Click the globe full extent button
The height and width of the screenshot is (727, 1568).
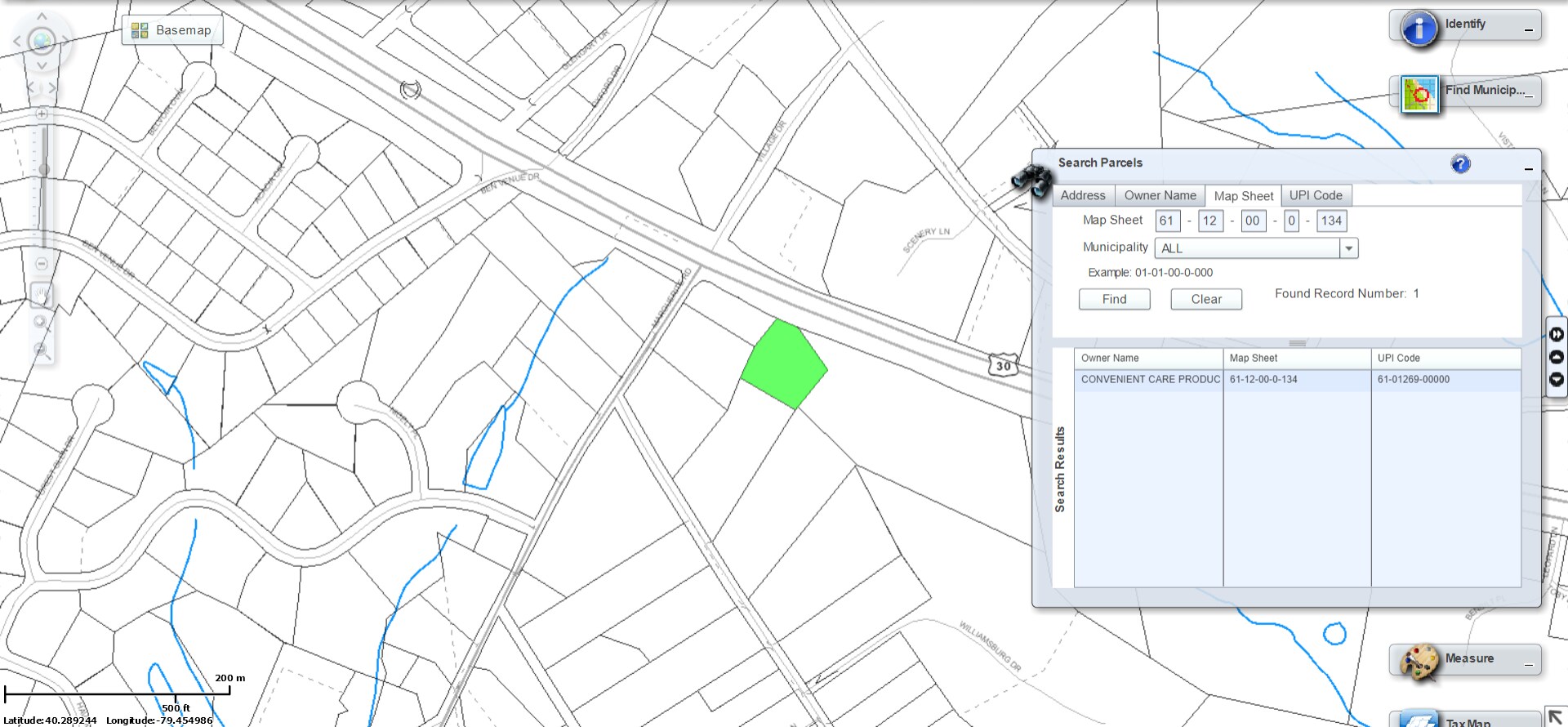point(42,40)
